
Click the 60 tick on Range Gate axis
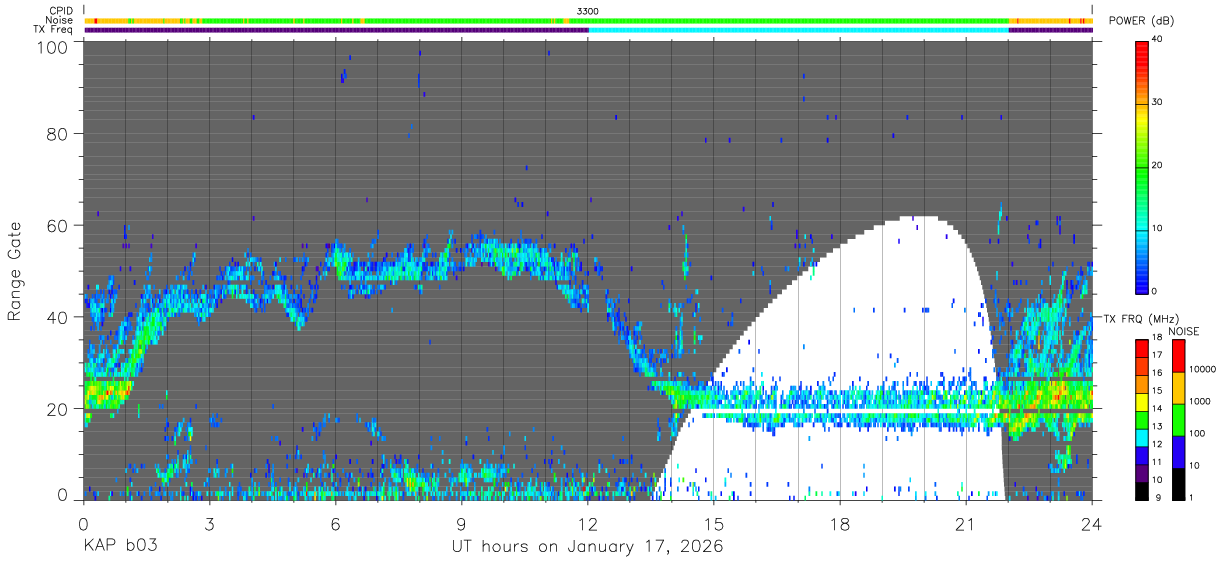[x=58, y=226]
